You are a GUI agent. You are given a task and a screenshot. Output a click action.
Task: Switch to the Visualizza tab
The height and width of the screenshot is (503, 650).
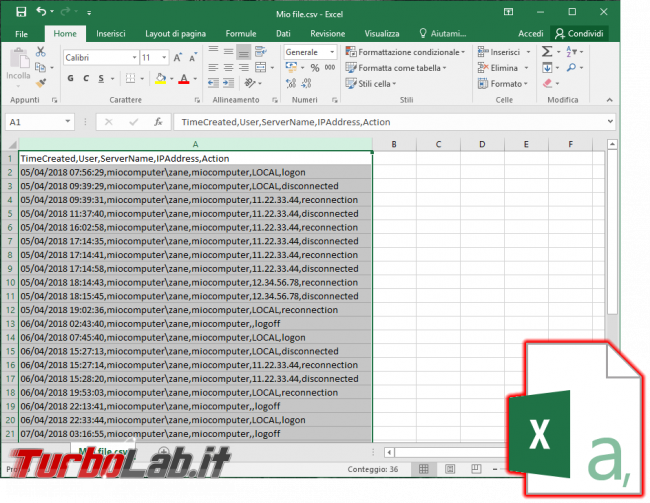(x=382, y=34)
